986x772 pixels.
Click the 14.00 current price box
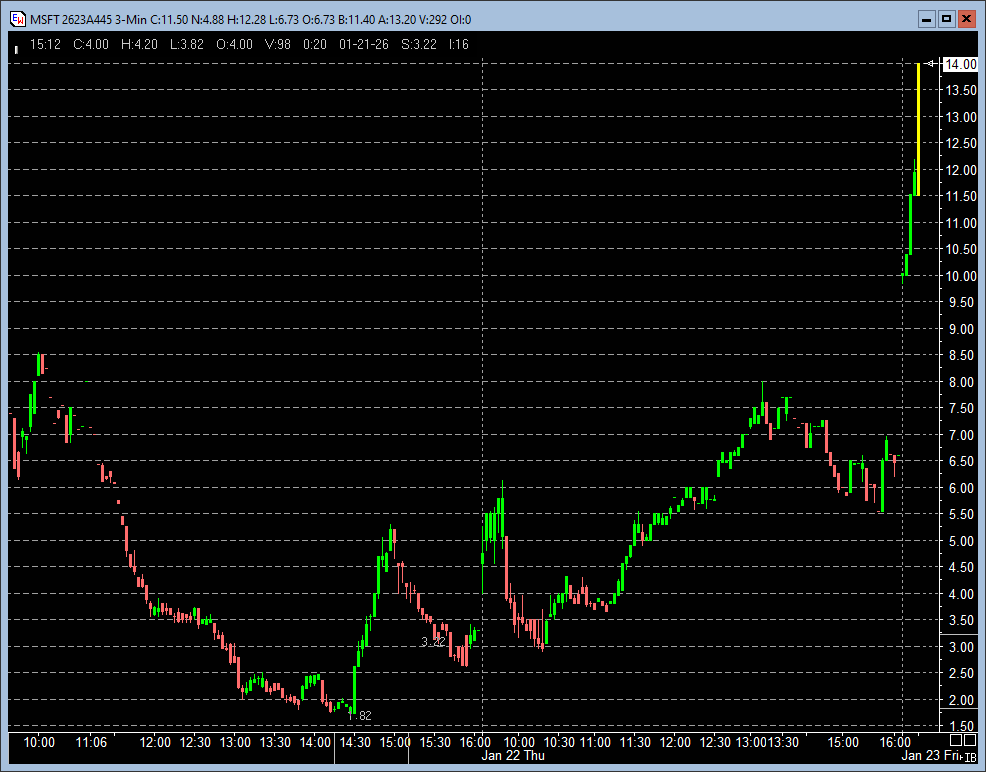tap(961, 64)
